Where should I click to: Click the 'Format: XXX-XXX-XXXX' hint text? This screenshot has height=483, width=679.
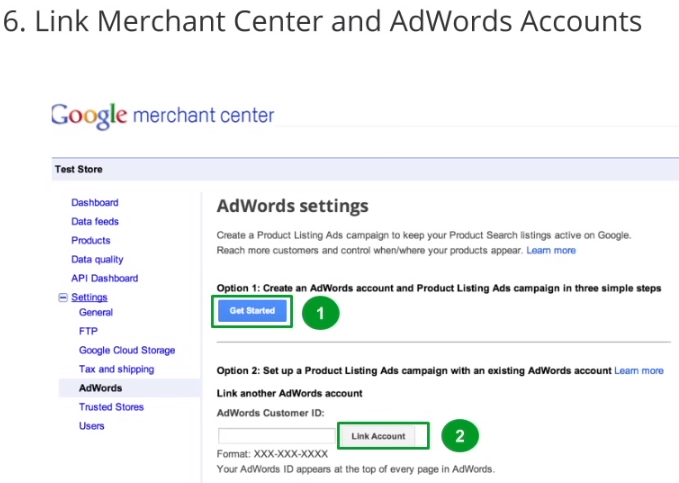pos(272,454)
